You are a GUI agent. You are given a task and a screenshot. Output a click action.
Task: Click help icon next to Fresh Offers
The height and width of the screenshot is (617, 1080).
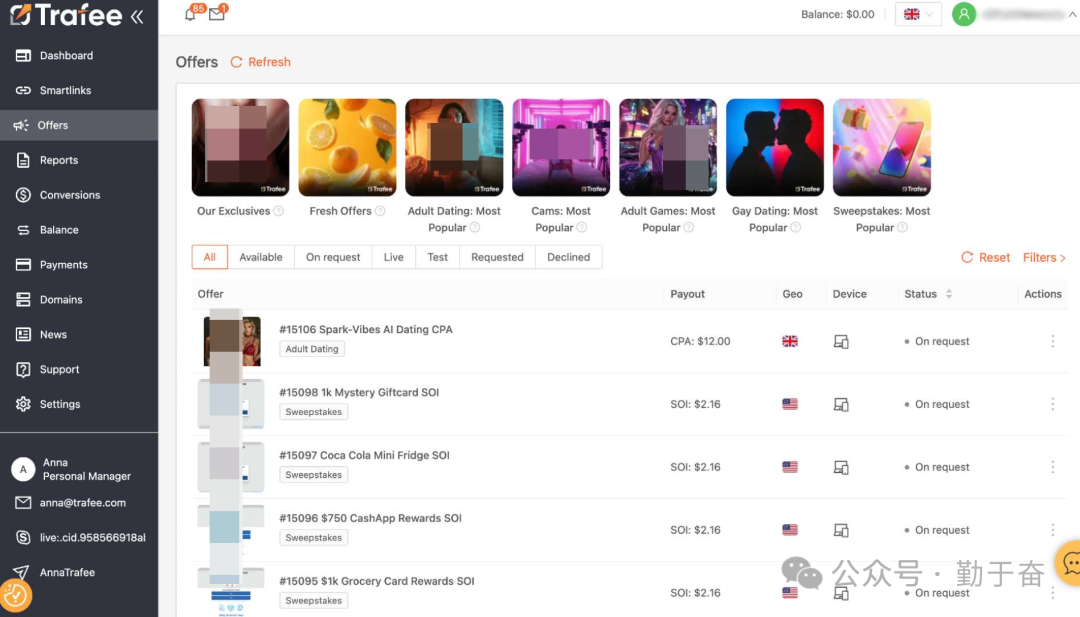380,211
